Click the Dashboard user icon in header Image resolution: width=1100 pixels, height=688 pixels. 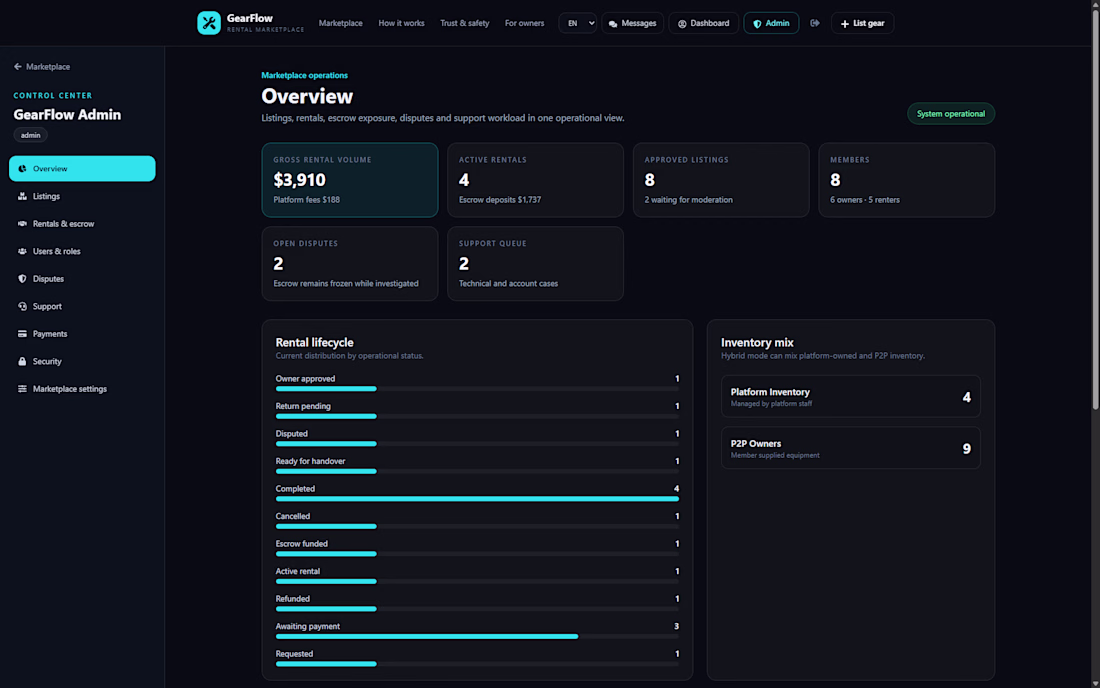pyautogui.click(x=682, y=24)
